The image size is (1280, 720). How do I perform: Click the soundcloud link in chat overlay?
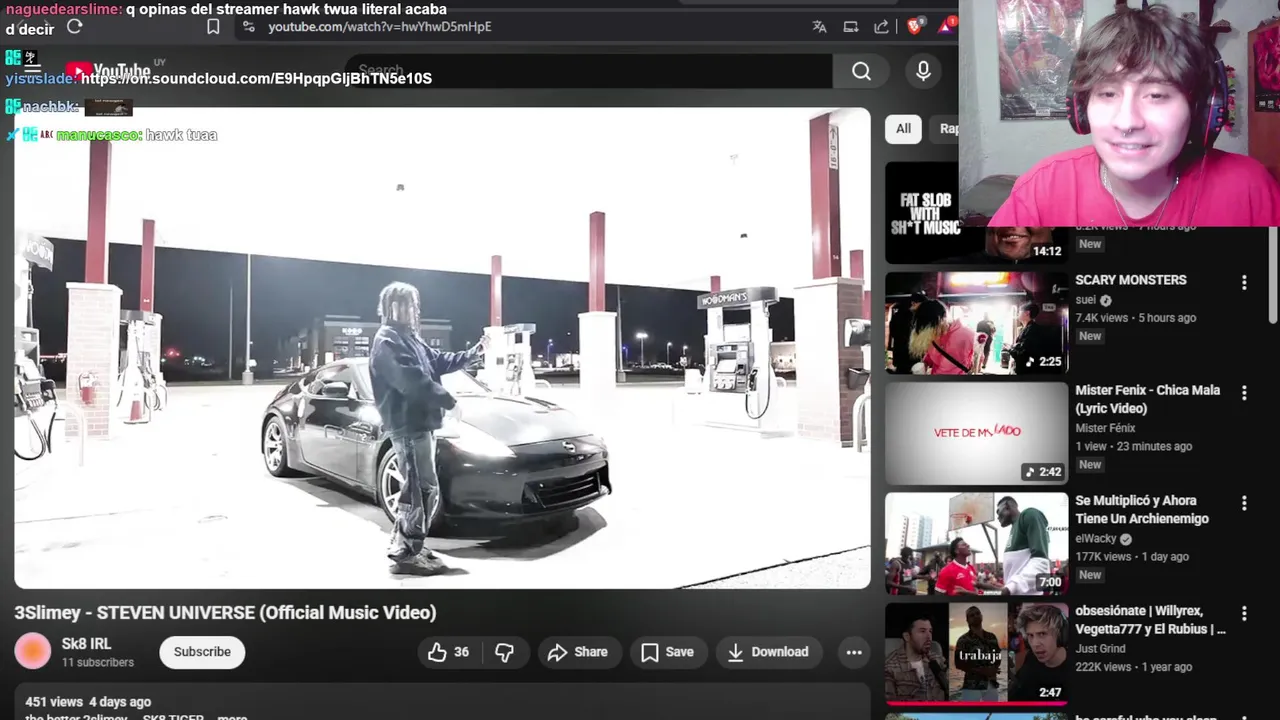256,78
